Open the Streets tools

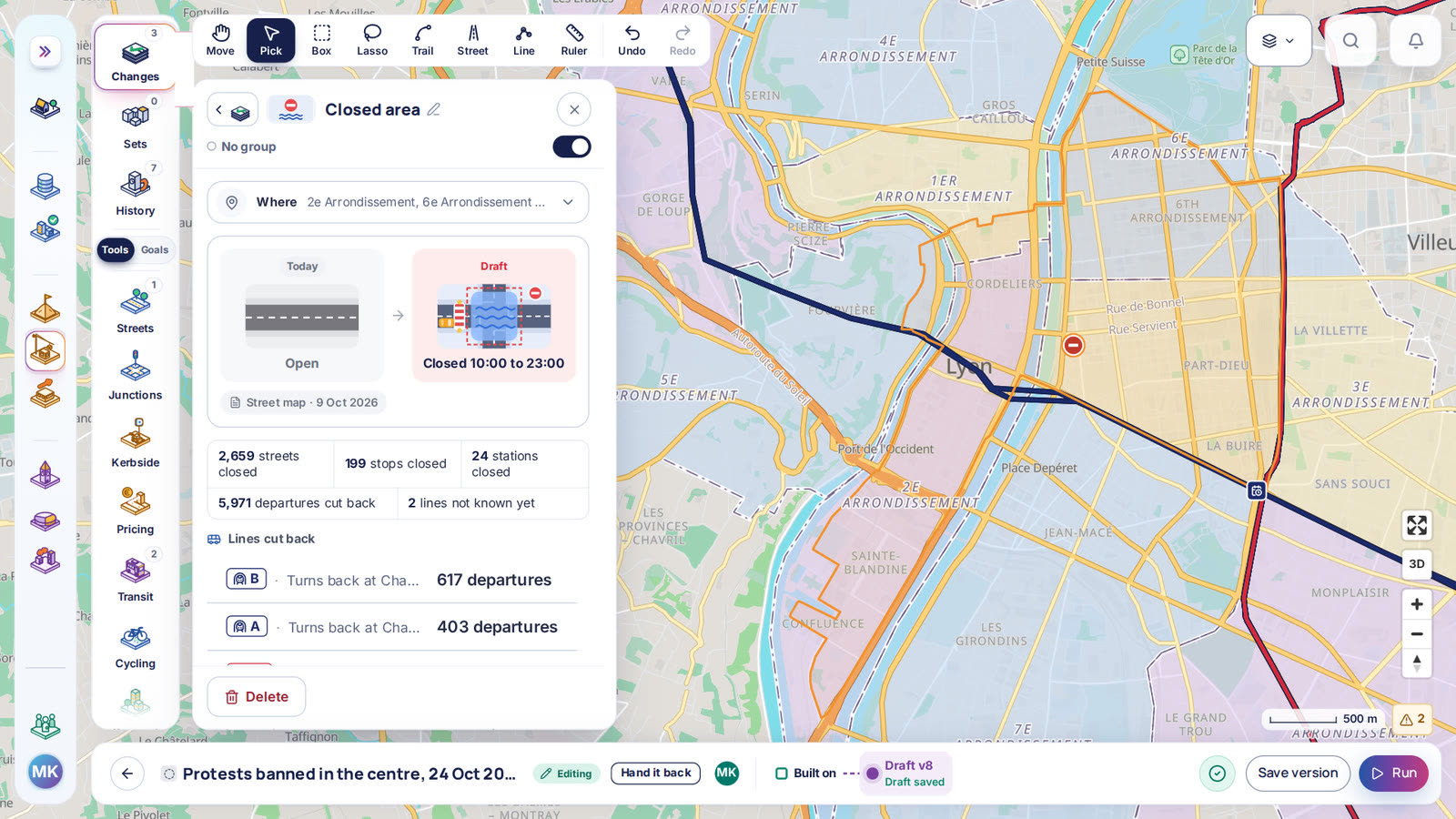pyautogui.click(x=136, y=309)
